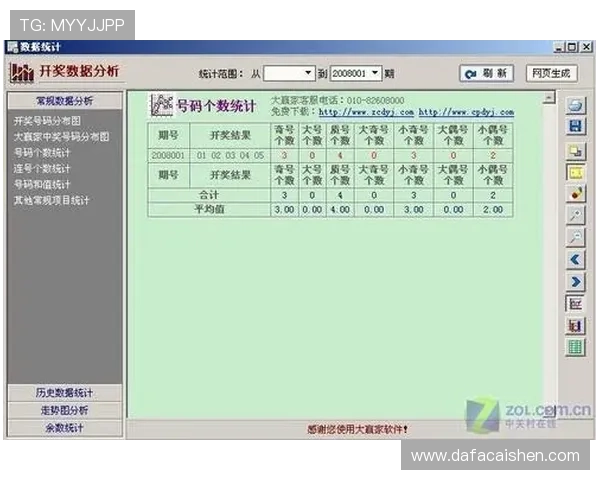The width and height of the screenshot is (600, 480).
Task: Select 大赢家中奖号码分布图 in sidebar
Action: click(x=62, y=137)
